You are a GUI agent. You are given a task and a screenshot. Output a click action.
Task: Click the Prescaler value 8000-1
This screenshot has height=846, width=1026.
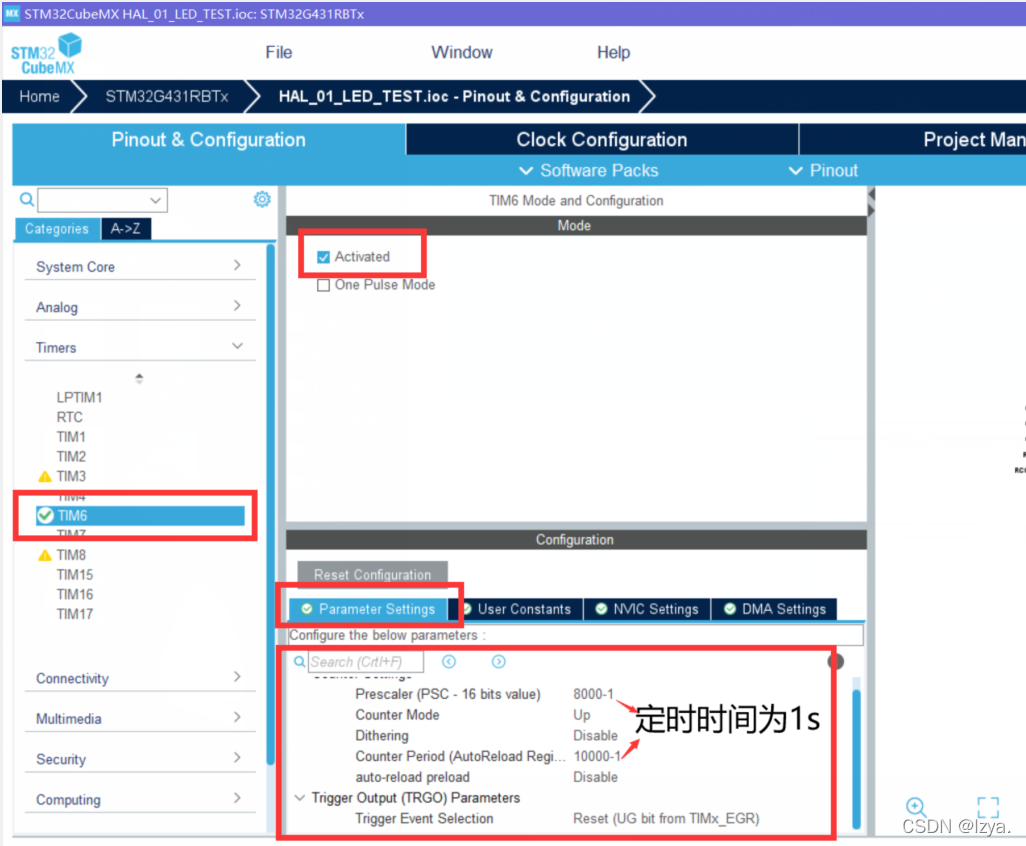click(593, 694)
